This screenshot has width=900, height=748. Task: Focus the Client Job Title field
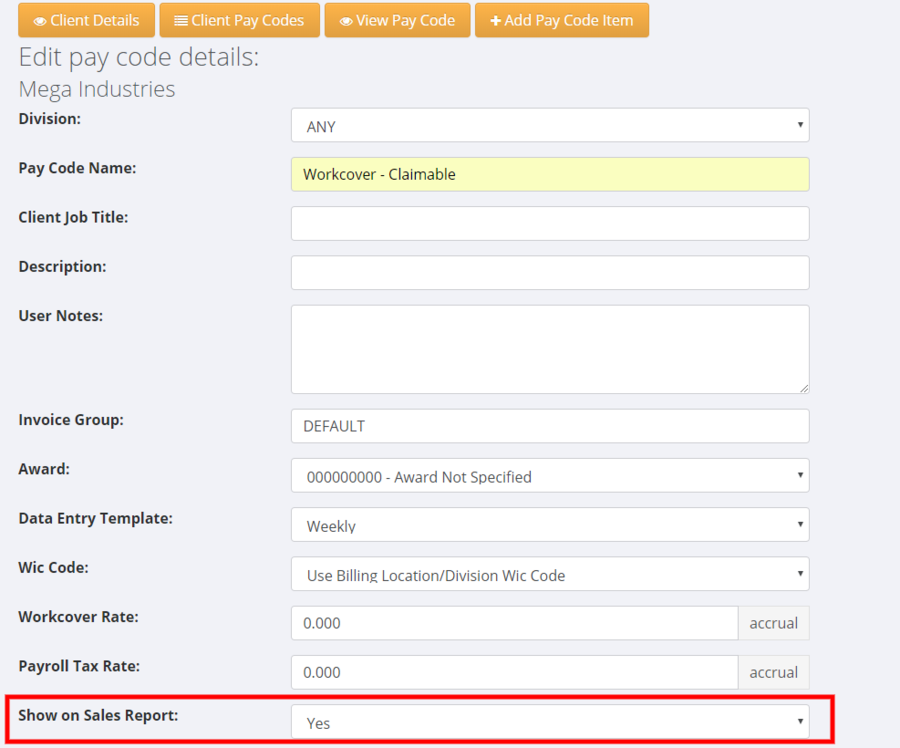click(x=549, y=224)
